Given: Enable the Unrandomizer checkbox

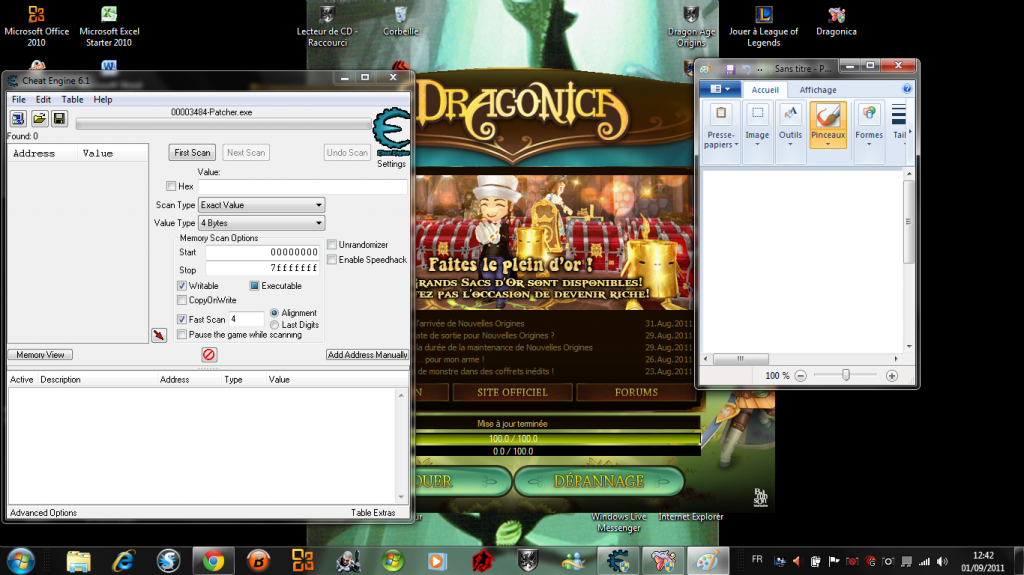Looking at the screenshot, I should tap(332, 244).
